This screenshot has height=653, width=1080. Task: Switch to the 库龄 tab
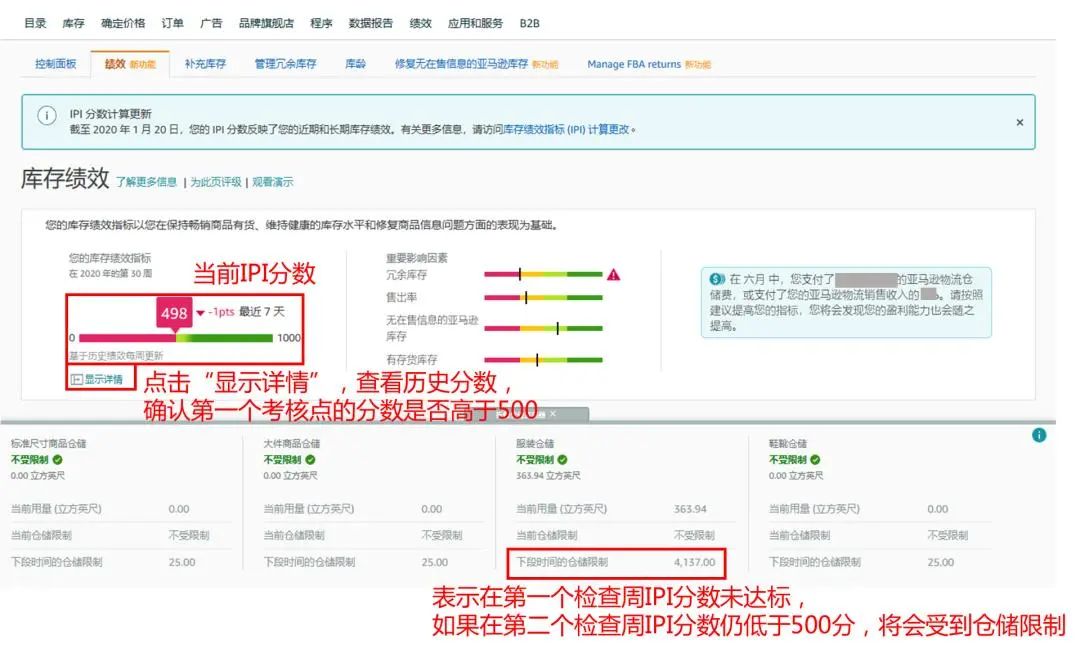point(355,63)
